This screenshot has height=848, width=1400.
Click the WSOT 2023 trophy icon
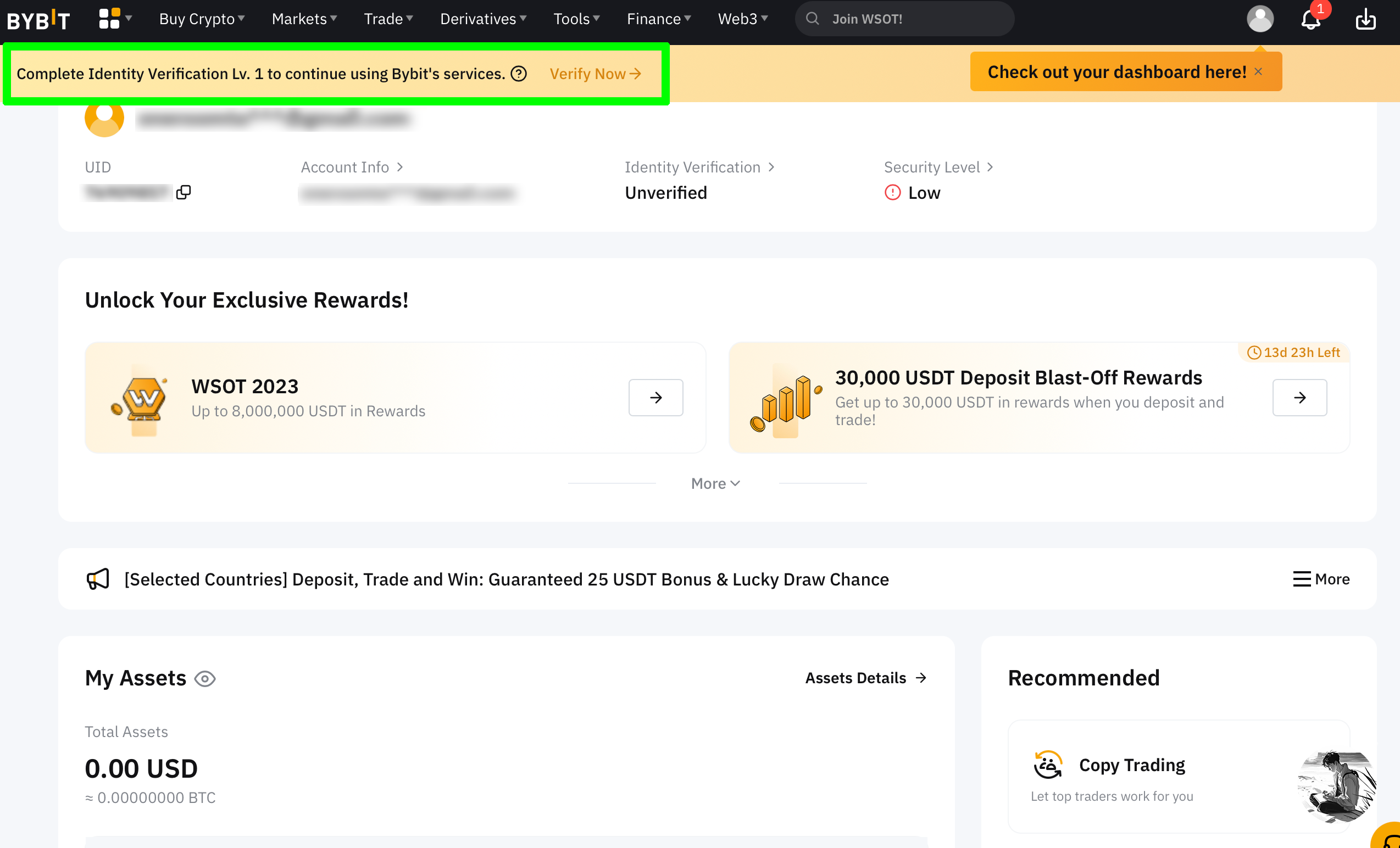140,399
